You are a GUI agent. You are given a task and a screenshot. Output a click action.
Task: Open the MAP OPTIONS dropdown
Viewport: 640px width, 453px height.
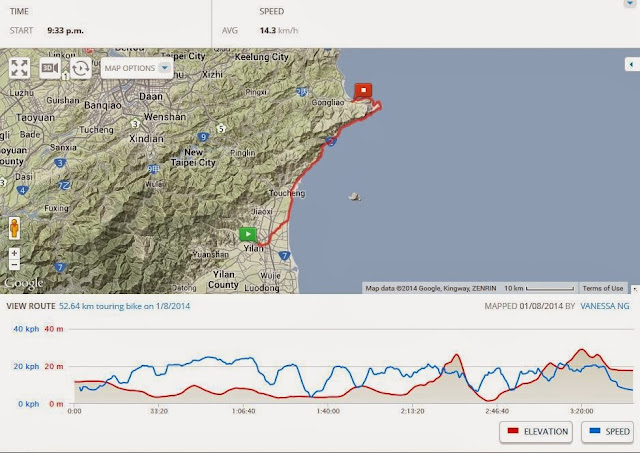pos(137,68)
